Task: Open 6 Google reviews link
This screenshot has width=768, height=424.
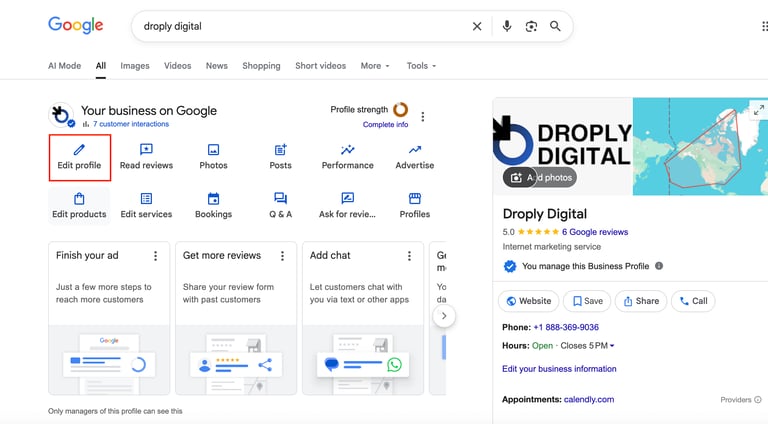Action: tap(595, 232)
